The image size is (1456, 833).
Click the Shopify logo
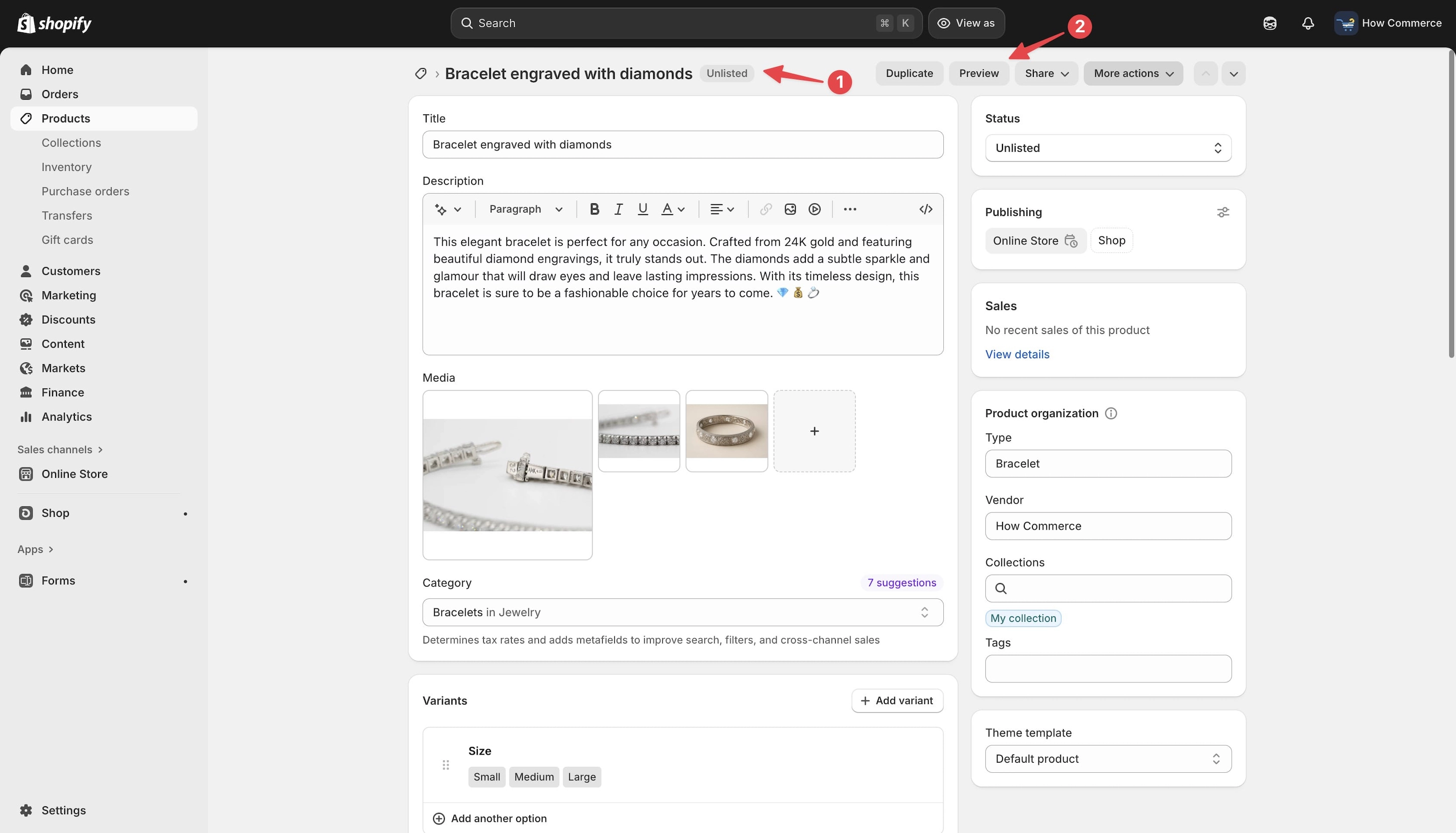54,23
